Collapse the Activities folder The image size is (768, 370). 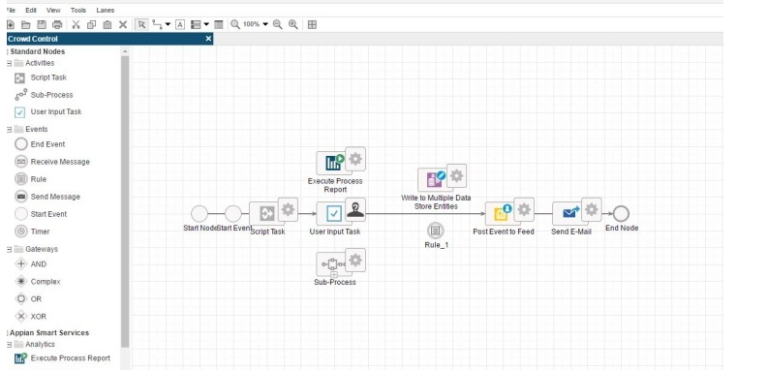(x=9, y=63)
